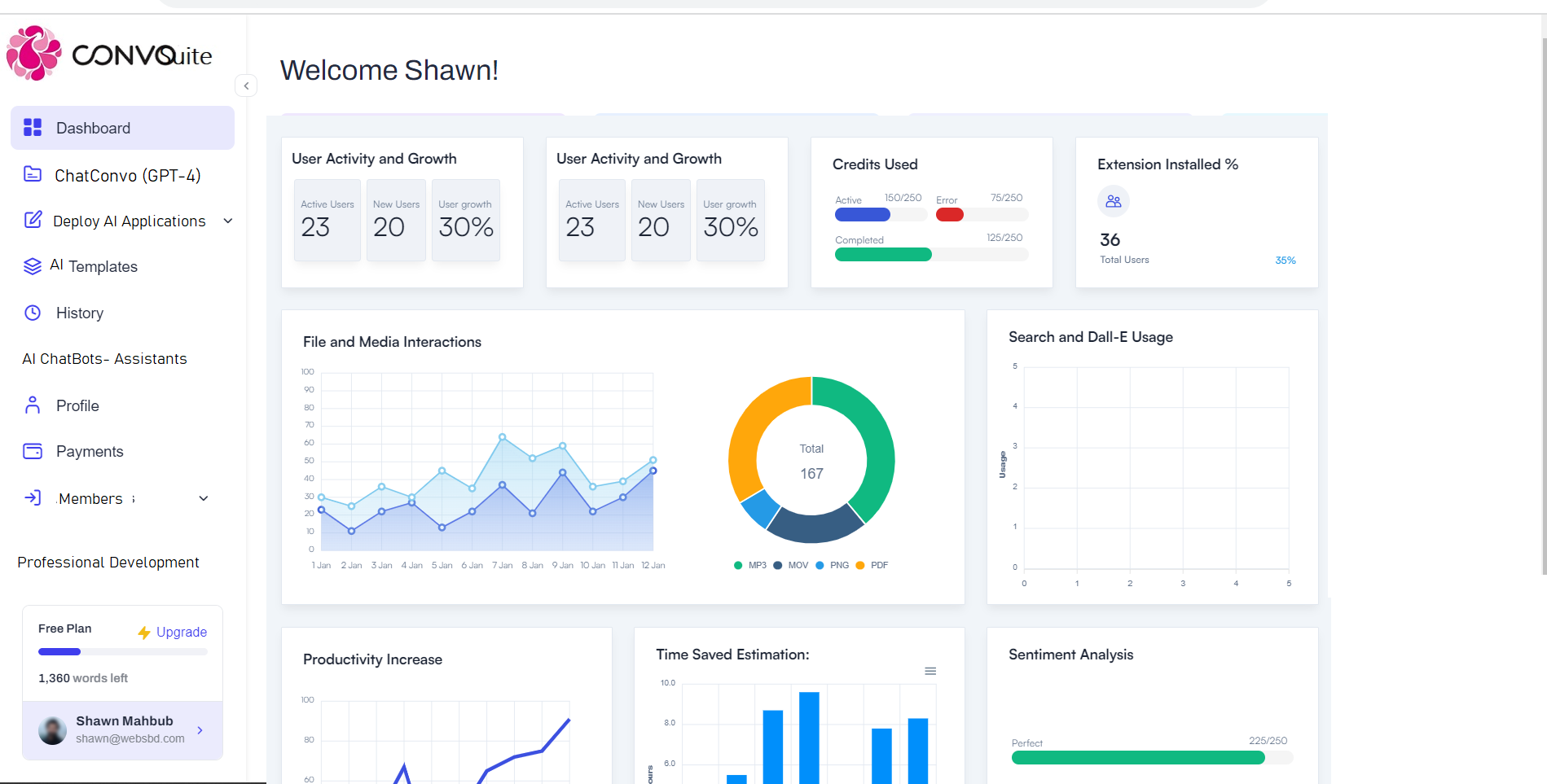
Task: Click the light blue PNG donut segment
Action: point(759,508)
